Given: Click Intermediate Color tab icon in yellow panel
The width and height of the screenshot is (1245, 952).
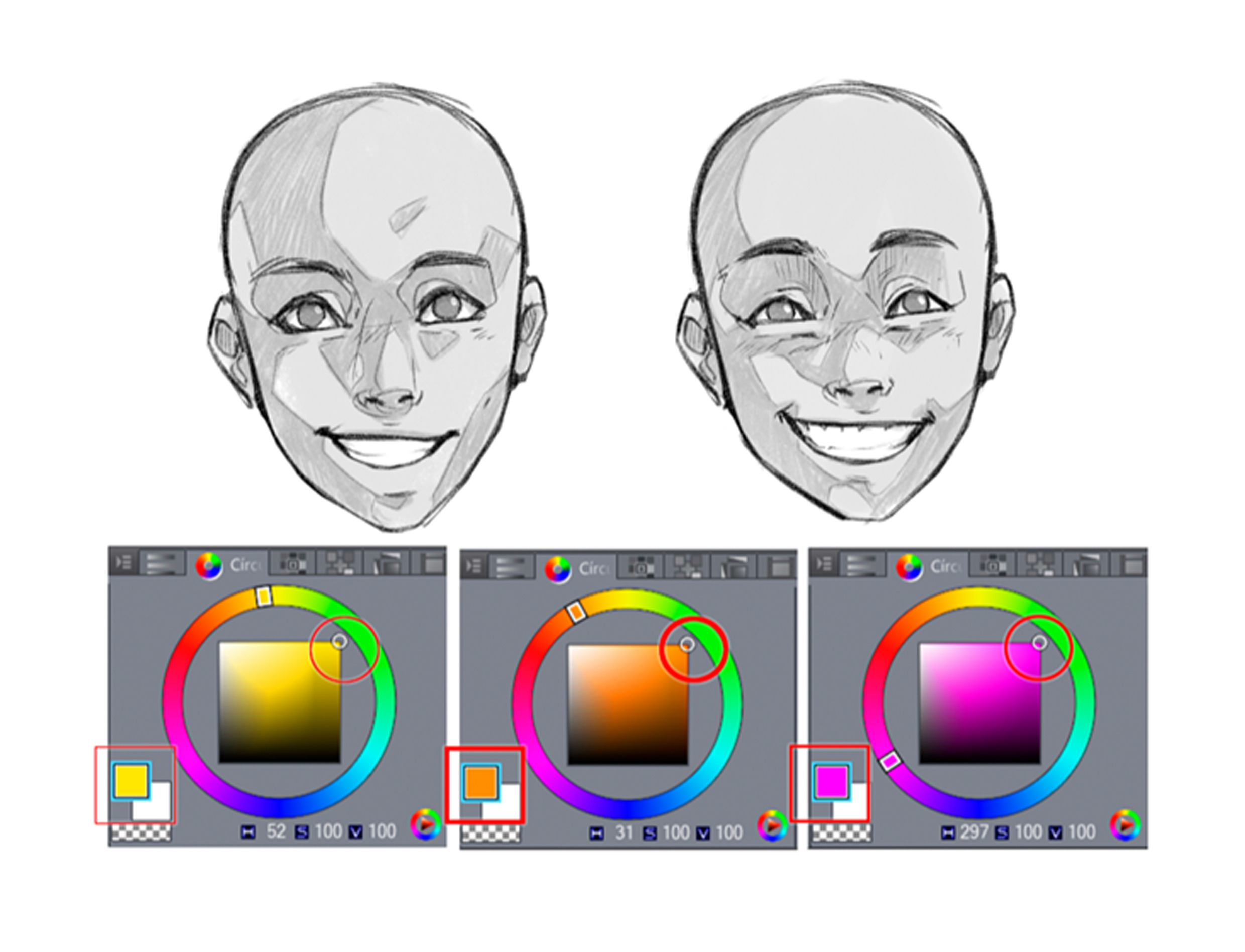Looking at the screenshot, I should [339, 564].
